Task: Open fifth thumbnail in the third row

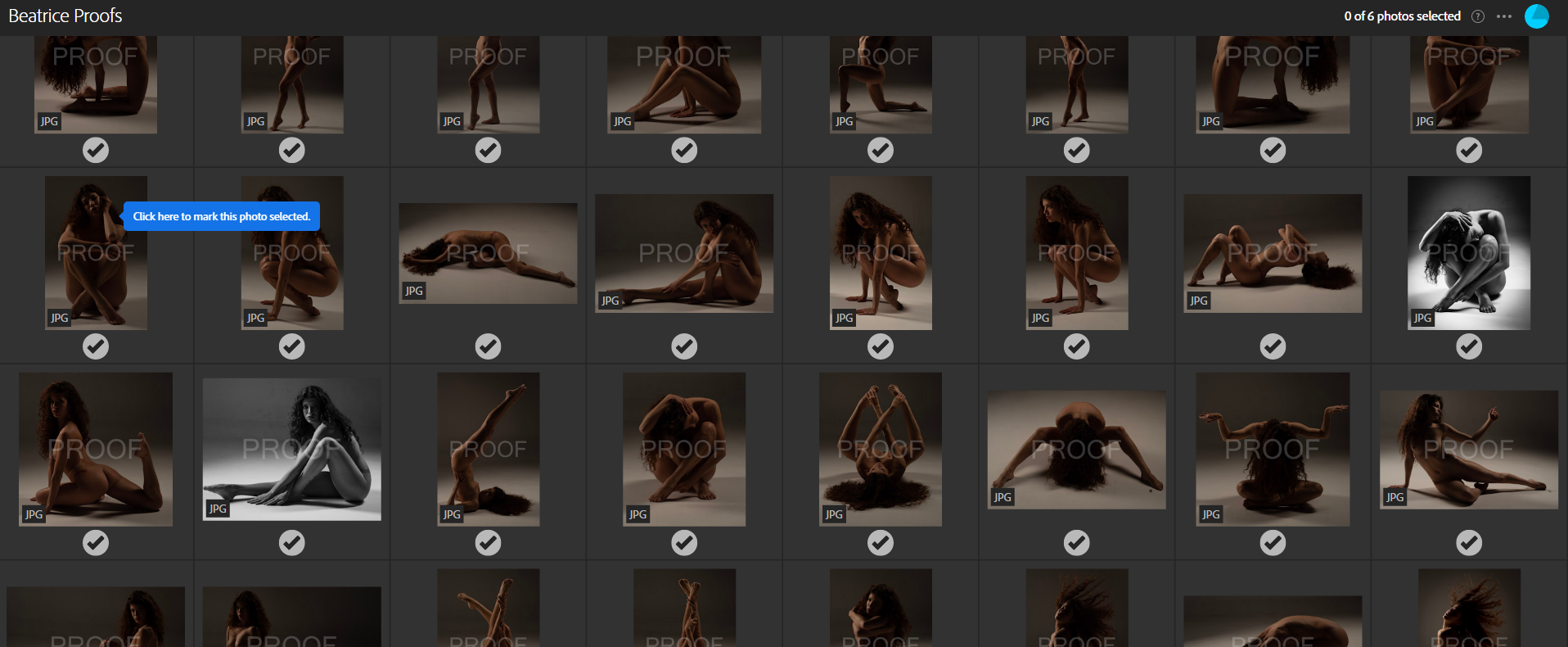Action: point(881,450)
